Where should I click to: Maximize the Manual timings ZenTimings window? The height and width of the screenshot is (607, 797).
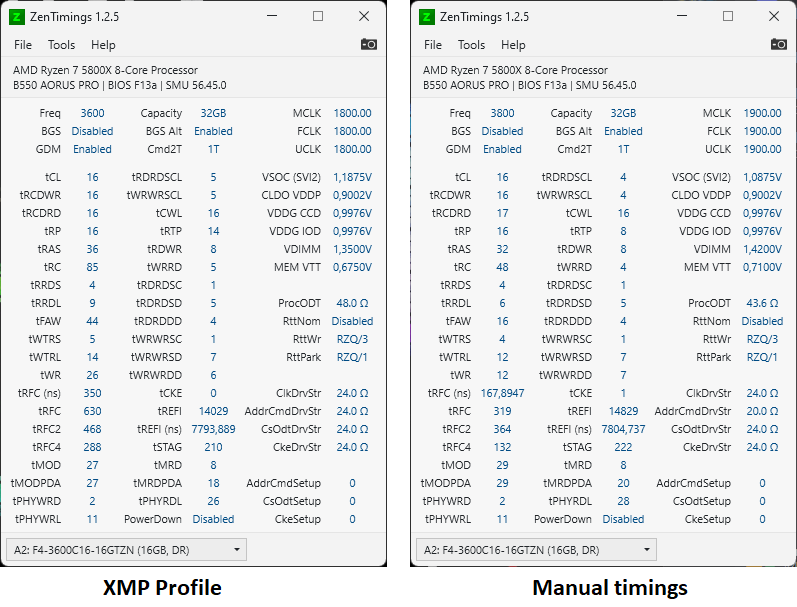[728, 16]
